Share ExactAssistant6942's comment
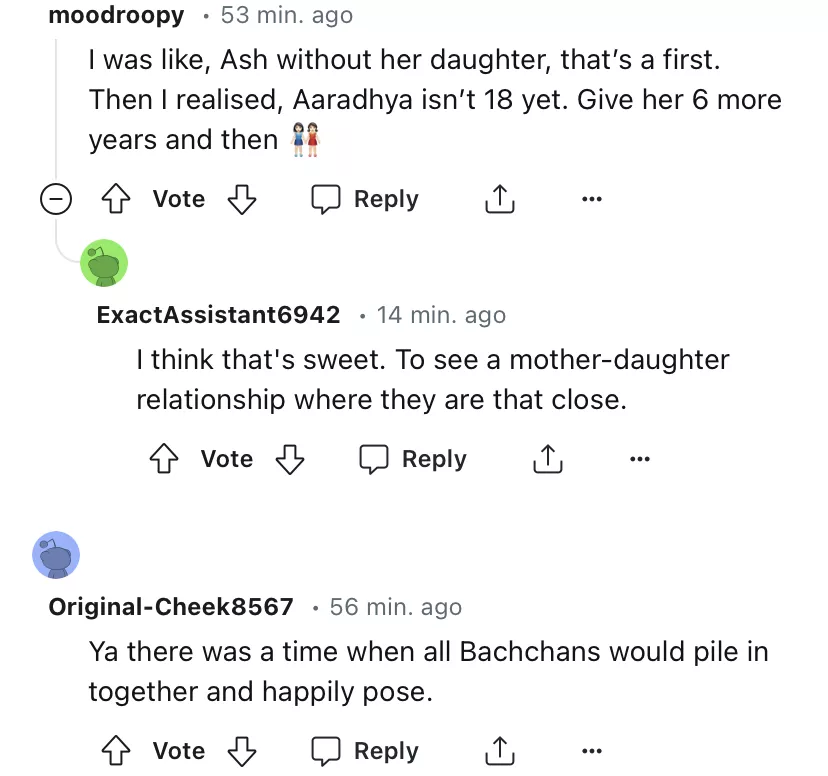 click(x=545, y=459)
